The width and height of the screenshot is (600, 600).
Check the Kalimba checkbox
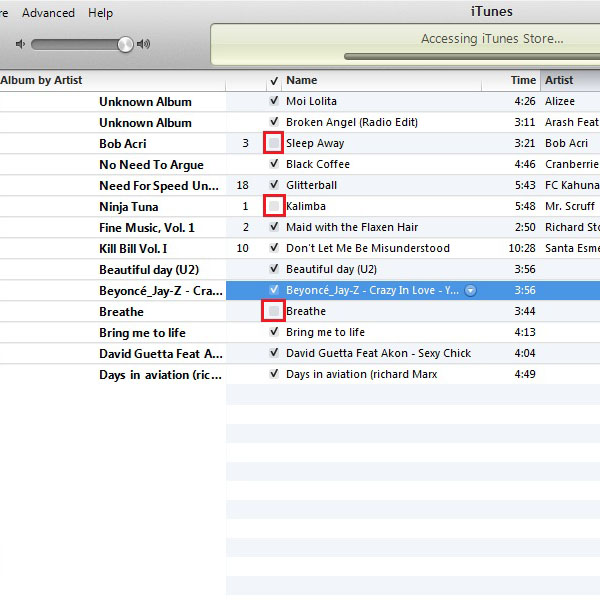pyautogui.click(x=274, y=206)
